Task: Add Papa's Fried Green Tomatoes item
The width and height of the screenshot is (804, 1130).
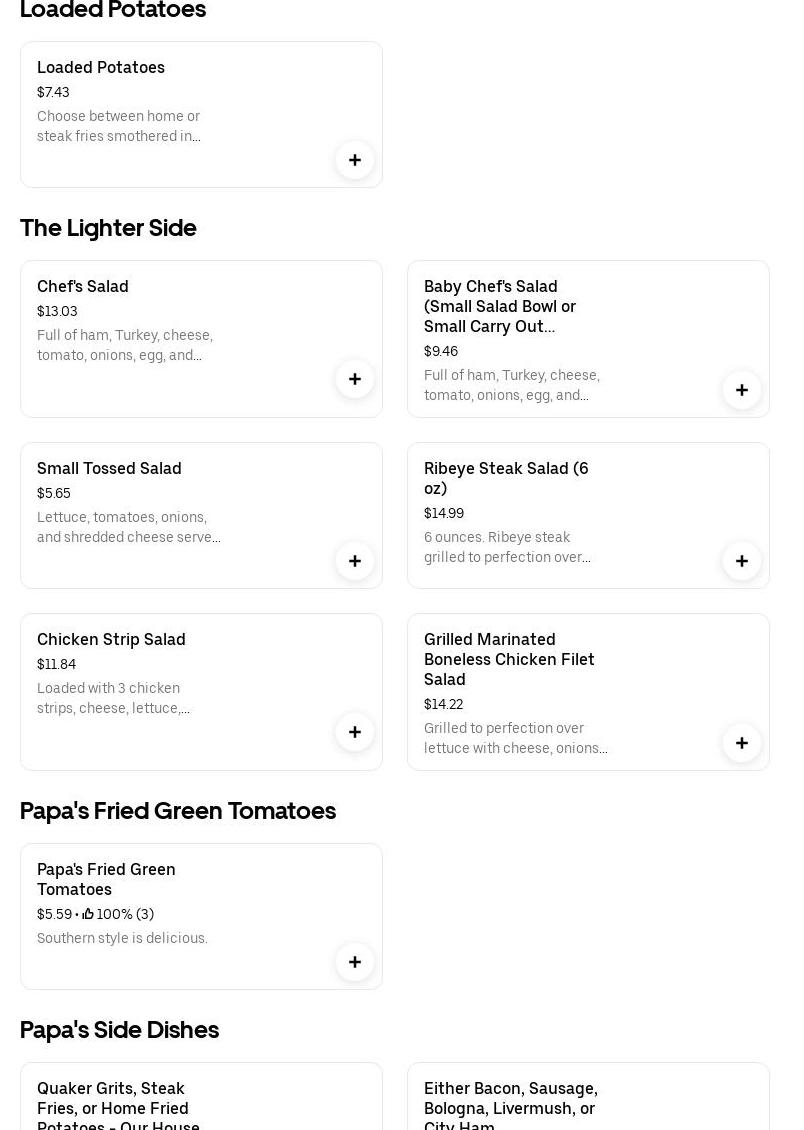Action: click(355, 962)
